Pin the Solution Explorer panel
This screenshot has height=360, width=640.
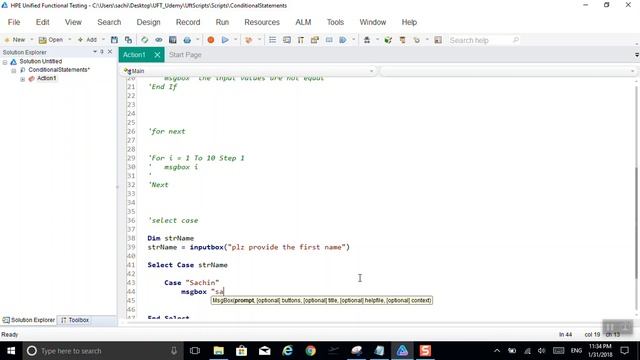pyautogui.click(x=102, y=52)
